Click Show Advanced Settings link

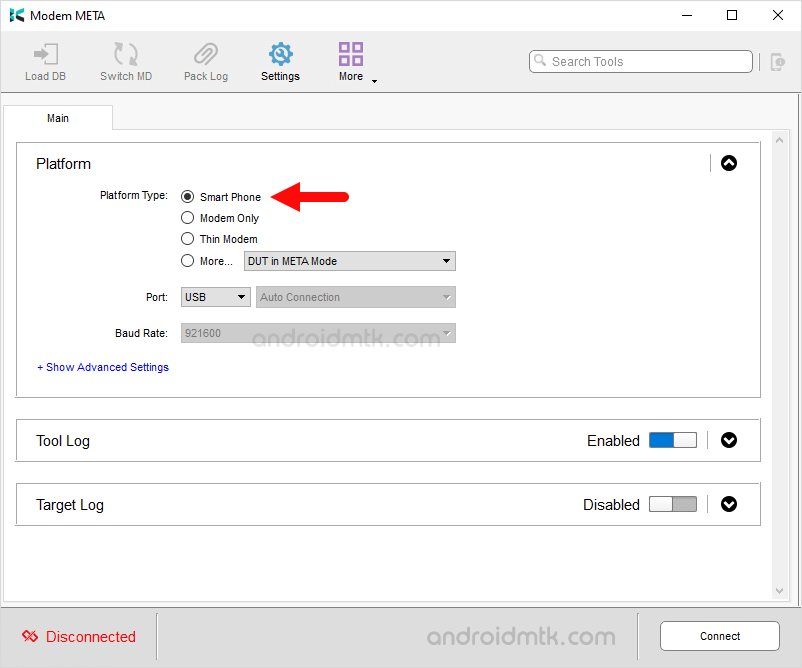tap(103, 367)
